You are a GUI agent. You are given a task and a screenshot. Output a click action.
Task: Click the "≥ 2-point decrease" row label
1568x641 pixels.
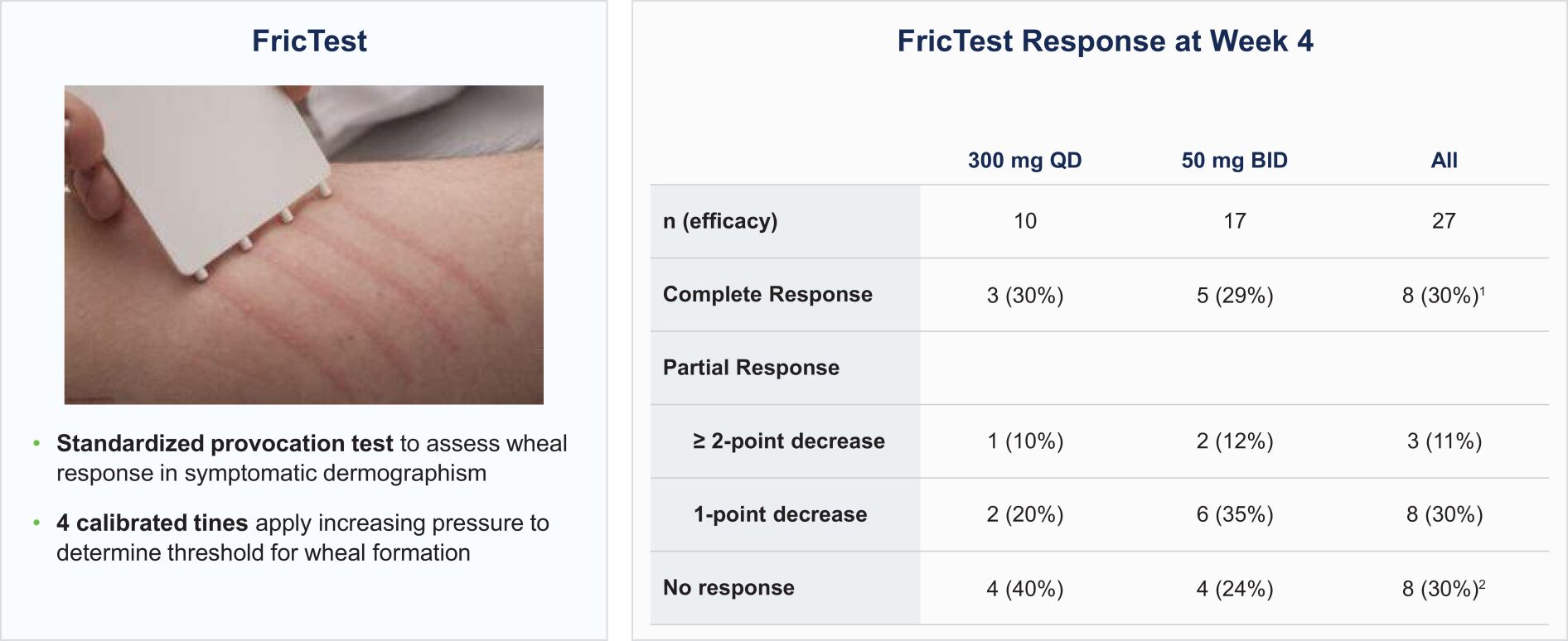tap(789, 441)
